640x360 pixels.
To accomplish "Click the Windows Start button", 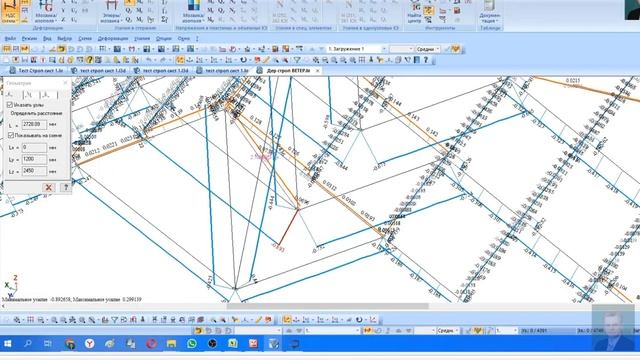I will pyautogui.click(x=7, y=344).
